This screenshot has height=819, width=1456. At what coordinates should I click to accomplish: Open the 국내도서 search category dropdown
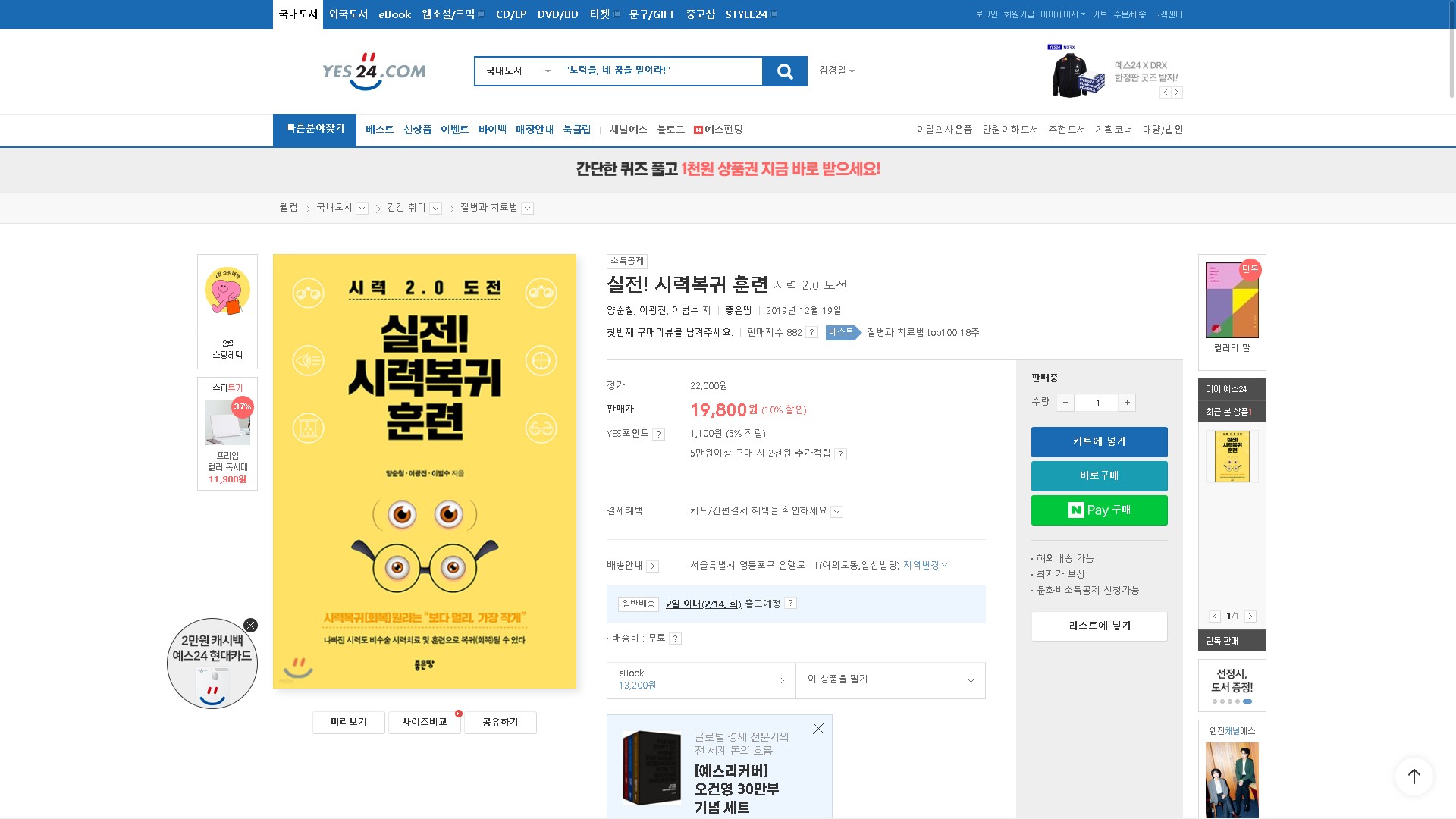[517, 71]
